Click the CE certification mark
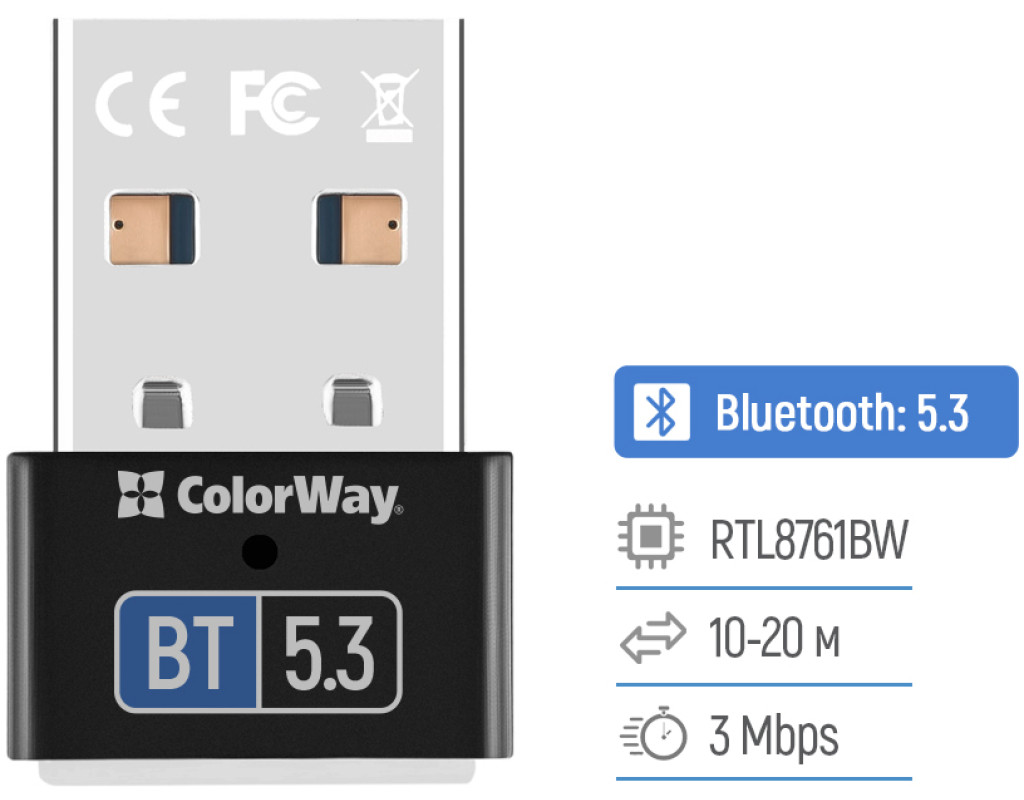This screenshot has height=800, width=1024. tap(141, 104)
